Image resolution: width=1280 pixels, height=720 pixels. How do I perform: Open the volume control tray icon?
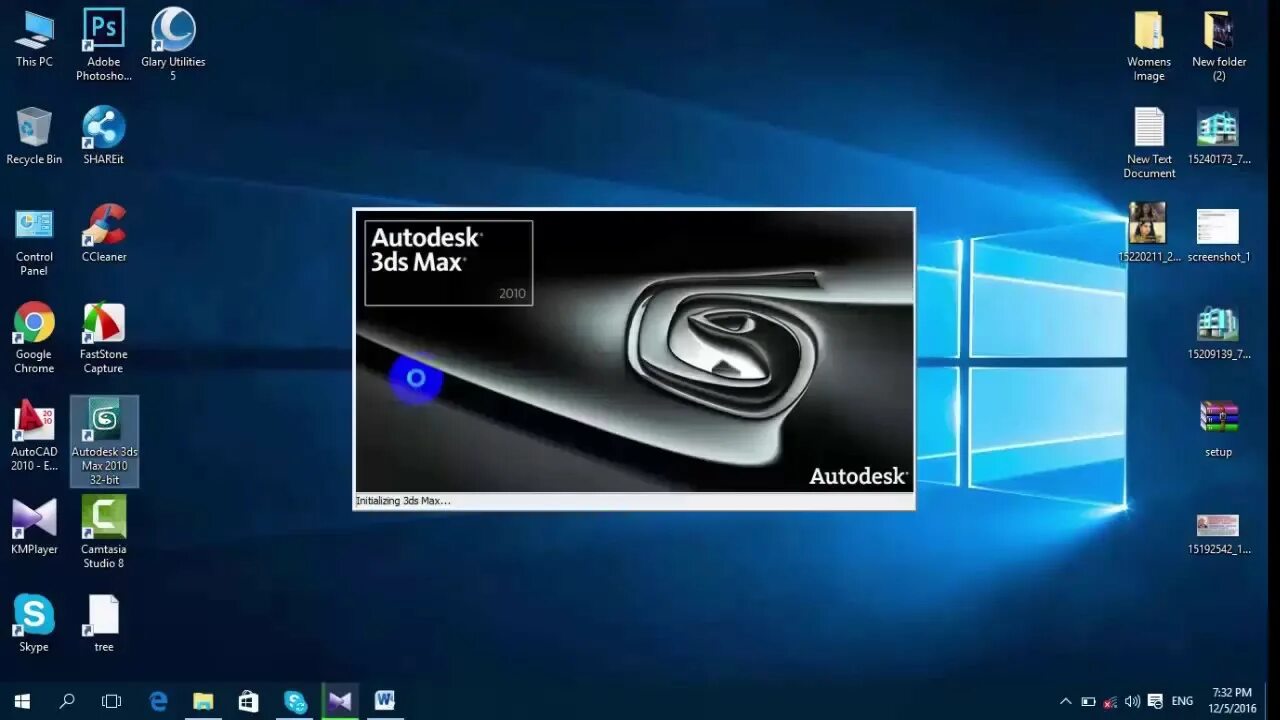[1132, 701]
